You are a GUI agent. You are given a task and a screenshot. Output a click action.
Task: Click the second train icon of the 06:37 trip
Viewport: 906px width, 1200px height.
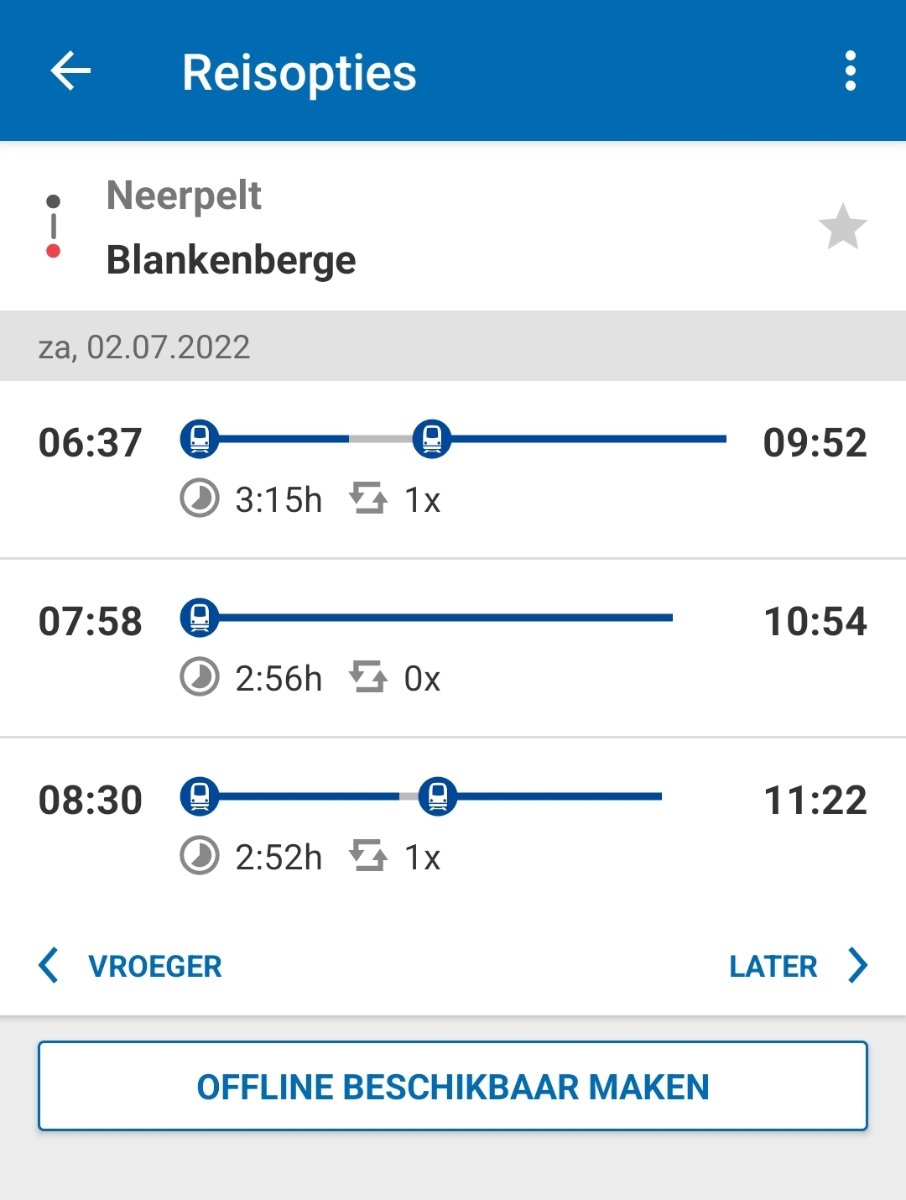(x=432, y=438)
